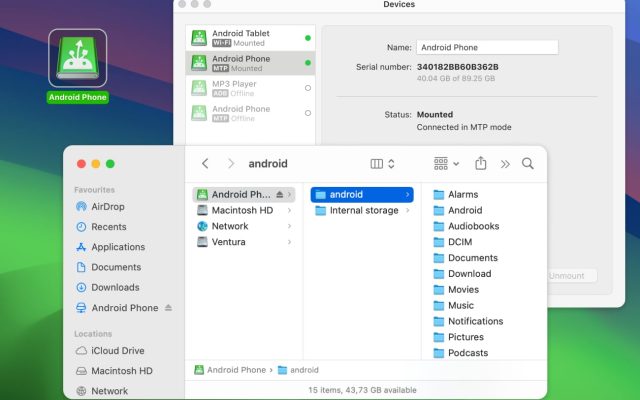Click Android Phone in Finder path bar

230,370
